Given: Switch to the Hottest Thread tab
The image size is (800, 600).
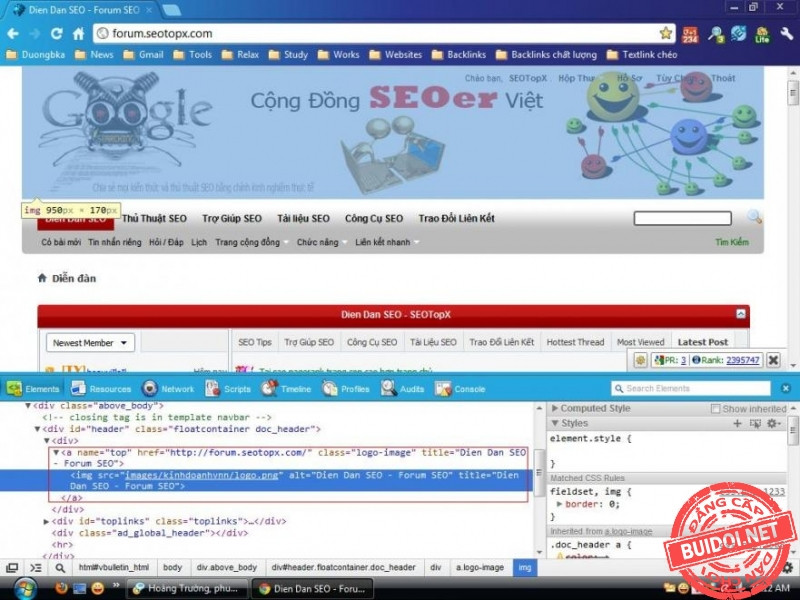Looking at the screenshot, I should pos(575,342).
